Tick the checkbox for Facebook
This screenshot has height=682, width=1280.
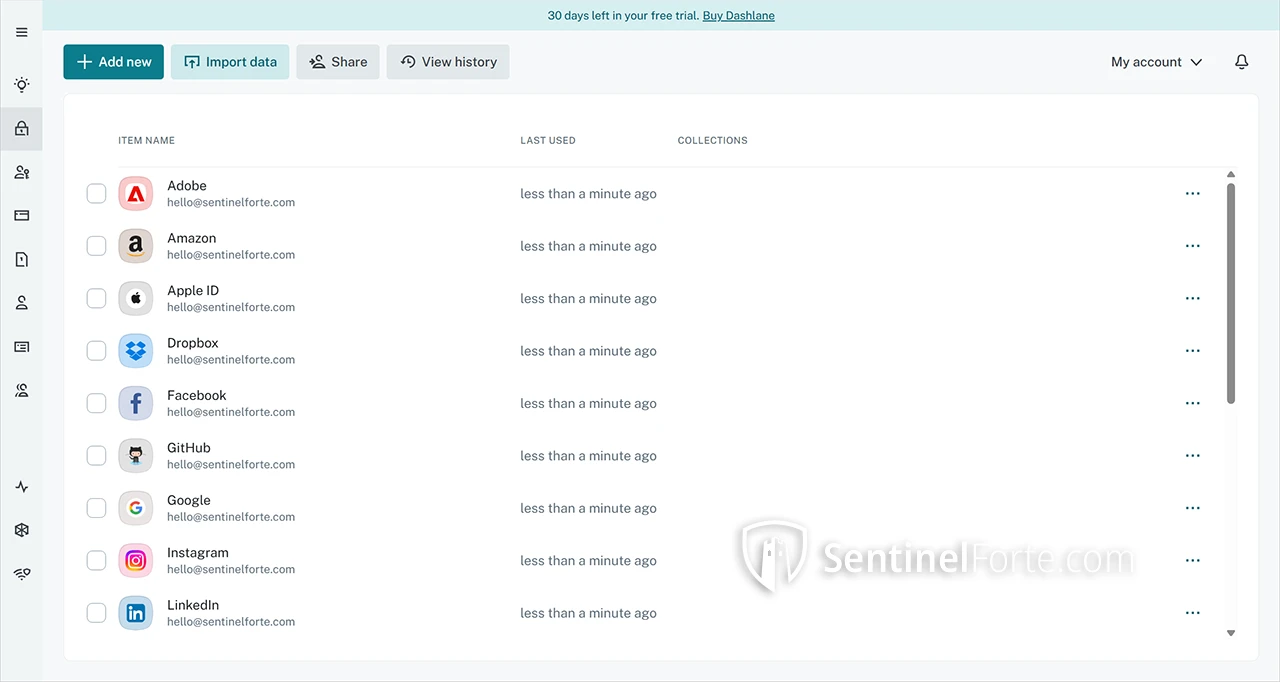pos(96,403)
